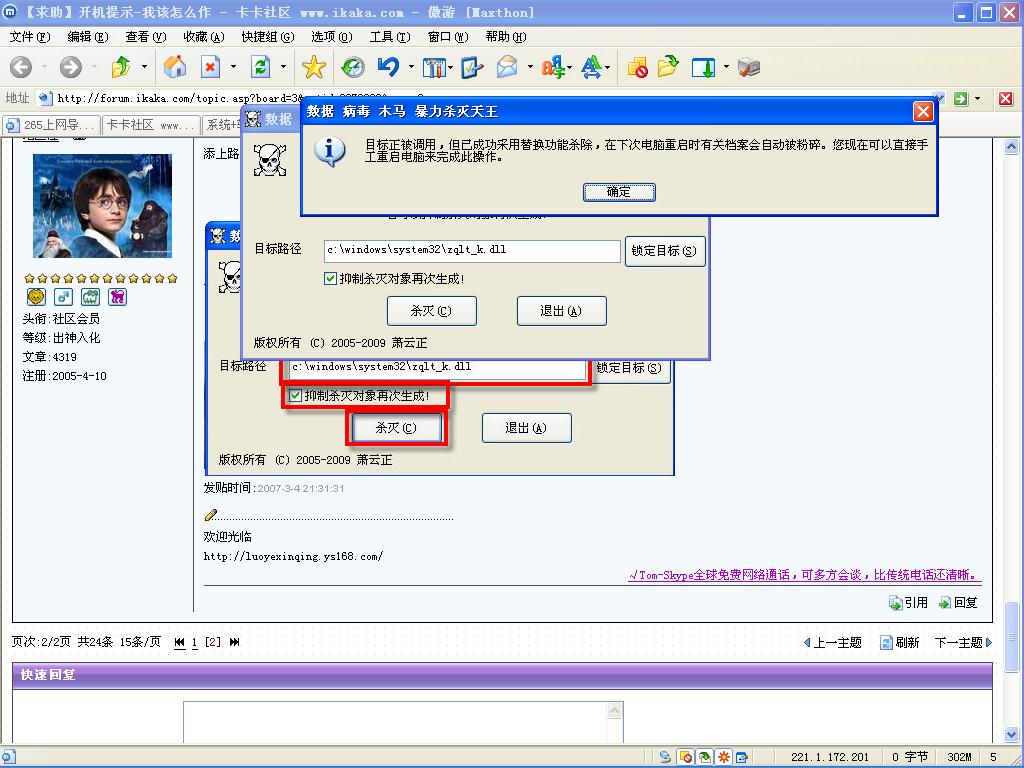Go to 上一主题 previous topic
Viewport: 1024px width, 768px height.
click(x=833, y=643)
